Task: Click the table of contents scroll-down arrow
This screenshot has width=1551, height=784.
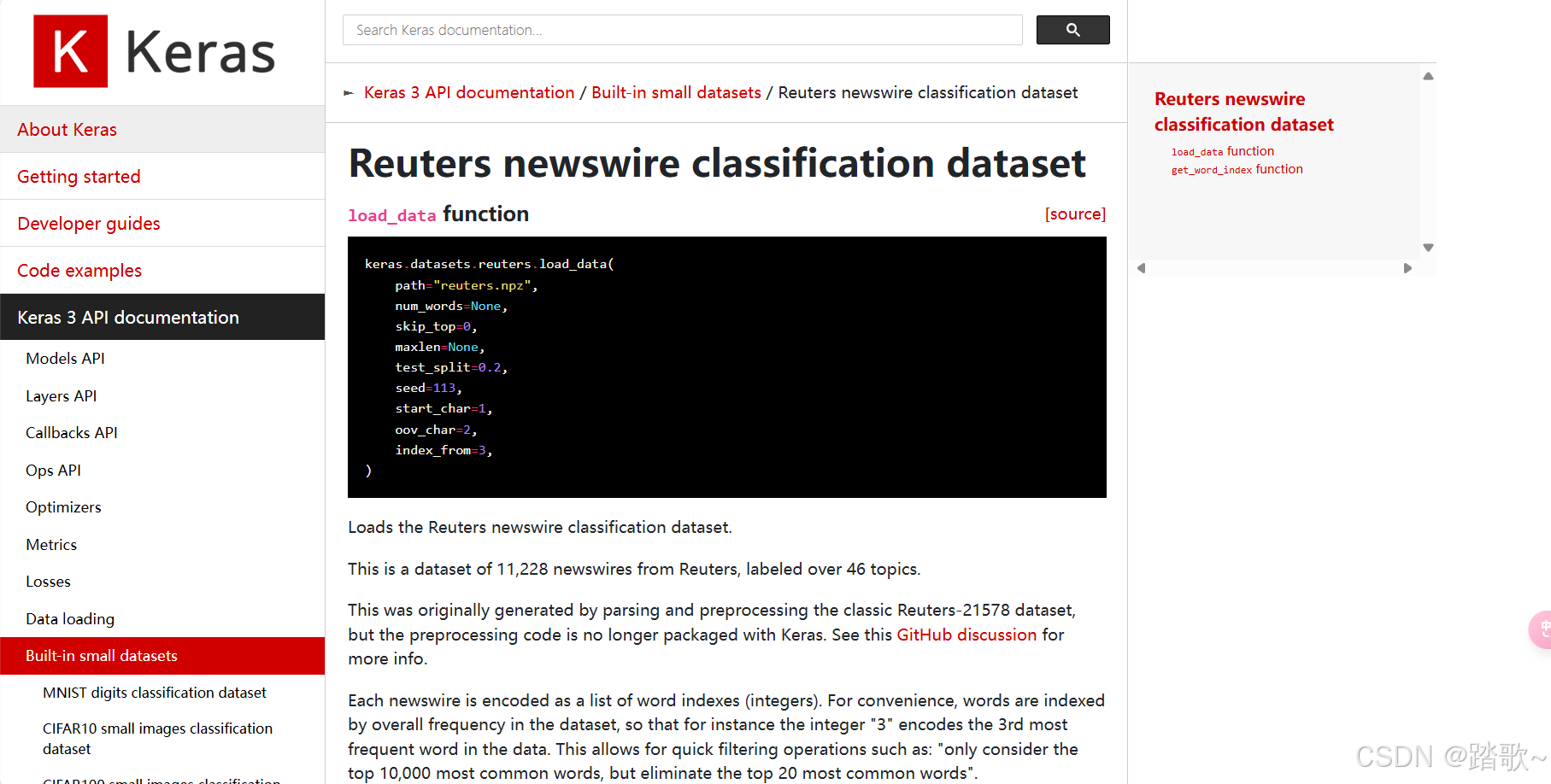Action: 1428,248
